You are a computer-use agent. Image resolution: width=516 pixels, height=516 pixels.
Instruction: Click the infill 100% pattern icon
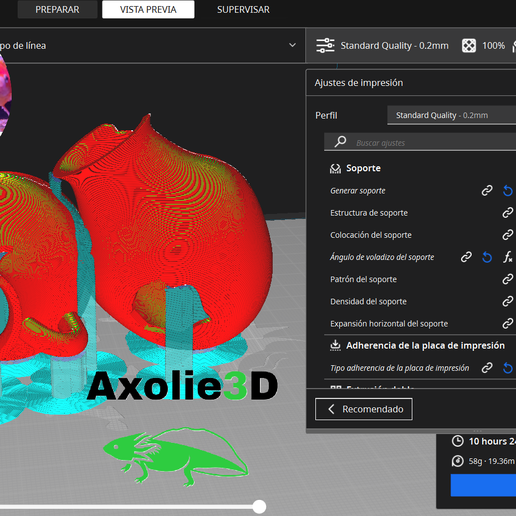469,45
